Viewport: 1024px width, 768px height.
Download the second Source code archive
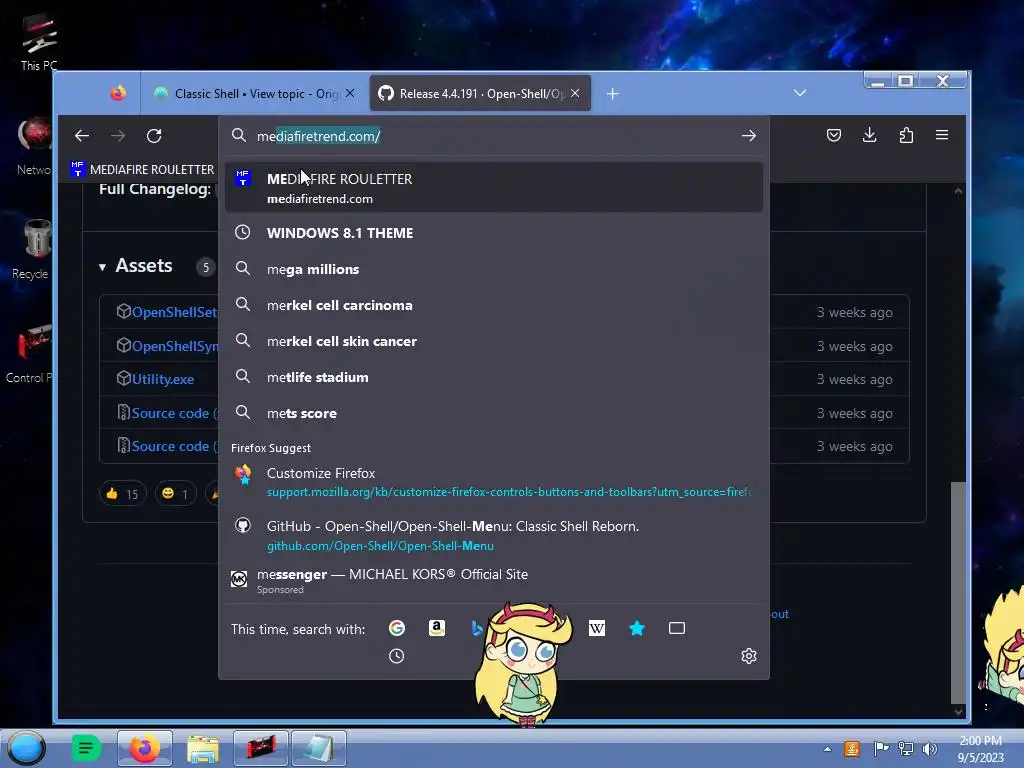tap(175, 446)
